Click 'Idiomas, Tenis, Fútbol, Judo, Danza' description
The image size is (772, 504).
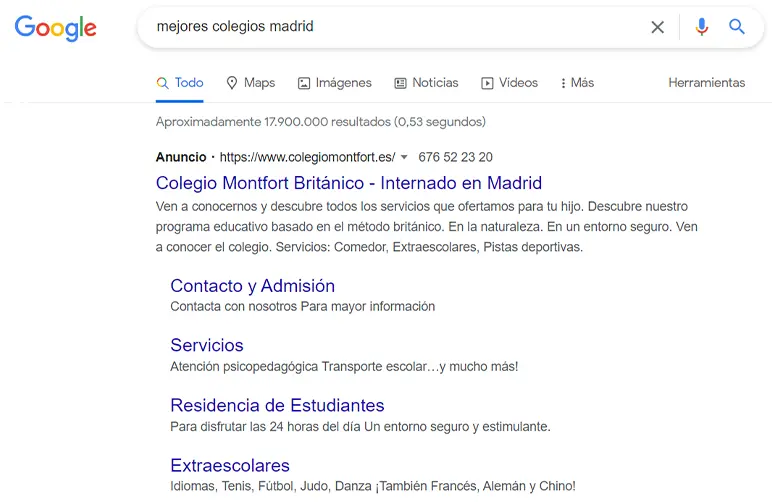click(373, 486)
